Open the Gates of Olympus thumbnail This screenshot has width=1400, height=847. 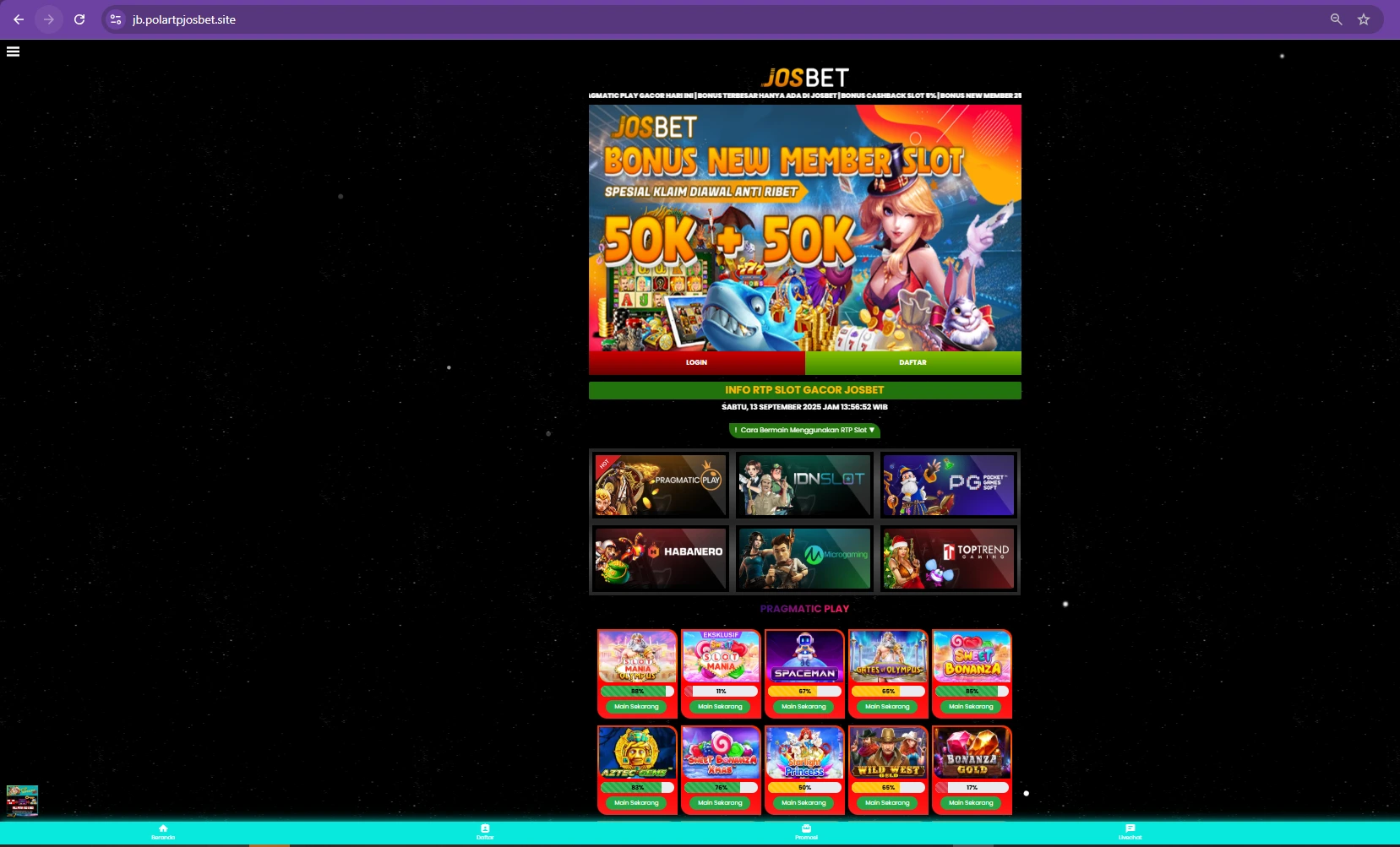[888, 656]
